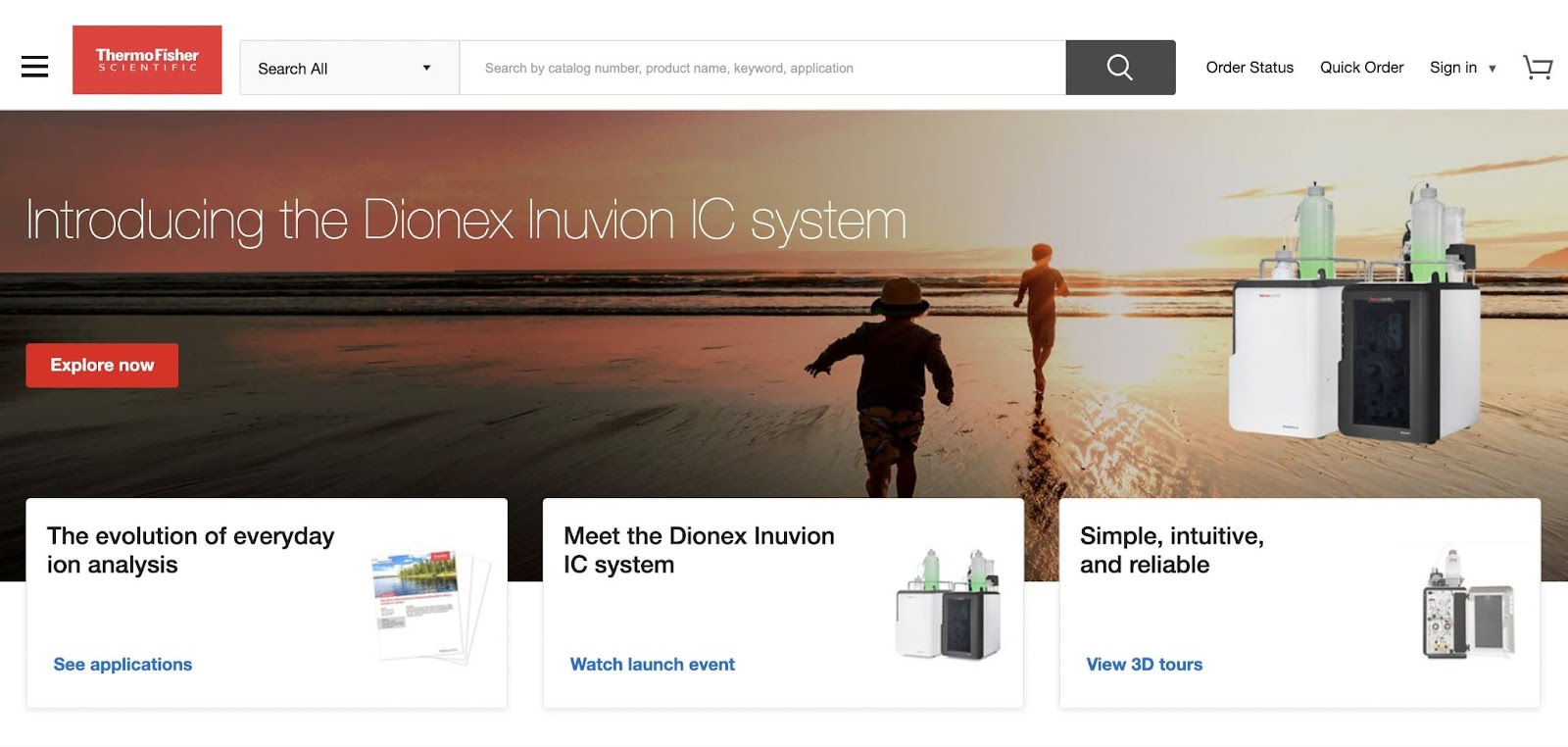Click the magnifying glass search button

click(1119, 68)
